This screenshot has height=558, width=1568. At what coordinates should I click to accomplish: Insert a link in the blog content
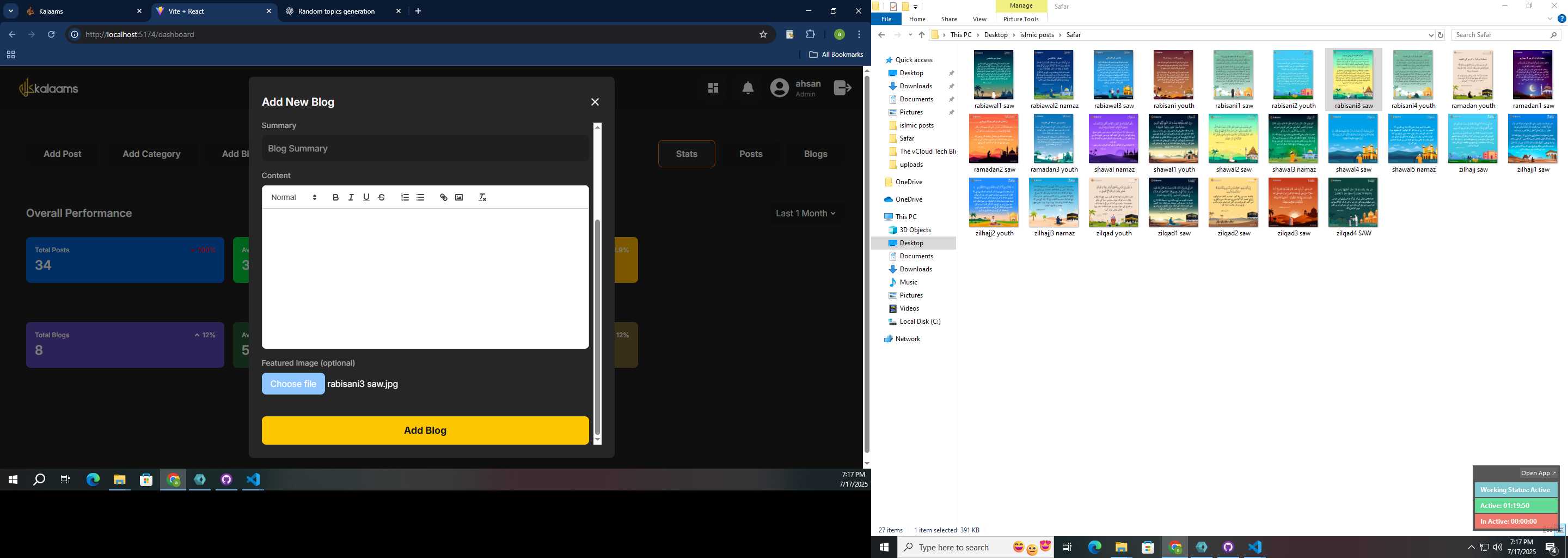pos(443,197)
